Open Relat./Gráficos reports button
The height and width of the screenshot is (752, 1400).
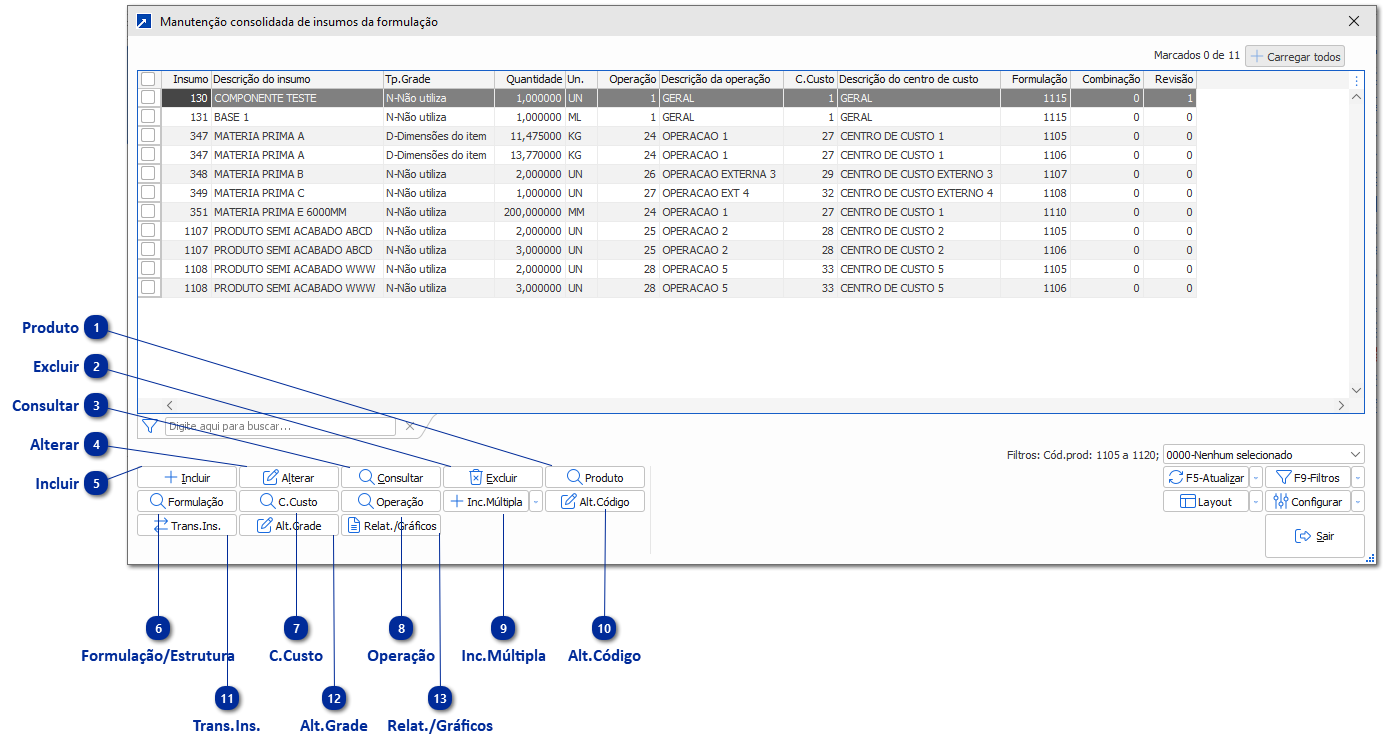pos(390,525)
